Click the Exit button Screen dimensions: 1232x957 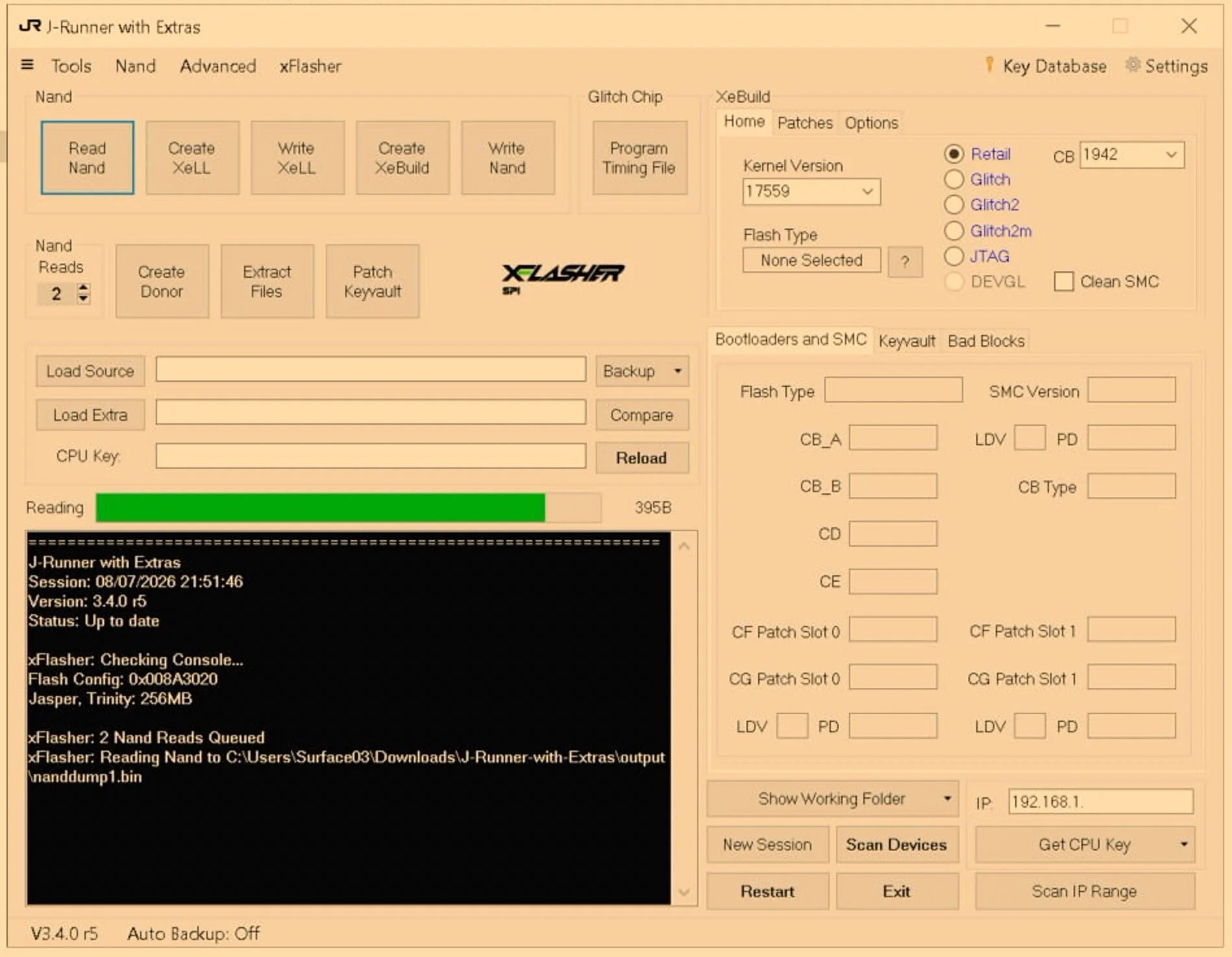coord(896,891)
